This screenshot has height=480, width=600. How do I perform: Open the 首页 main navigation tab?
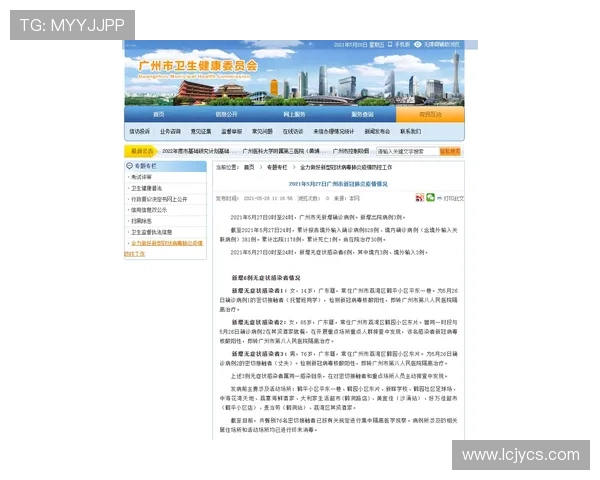158,114
